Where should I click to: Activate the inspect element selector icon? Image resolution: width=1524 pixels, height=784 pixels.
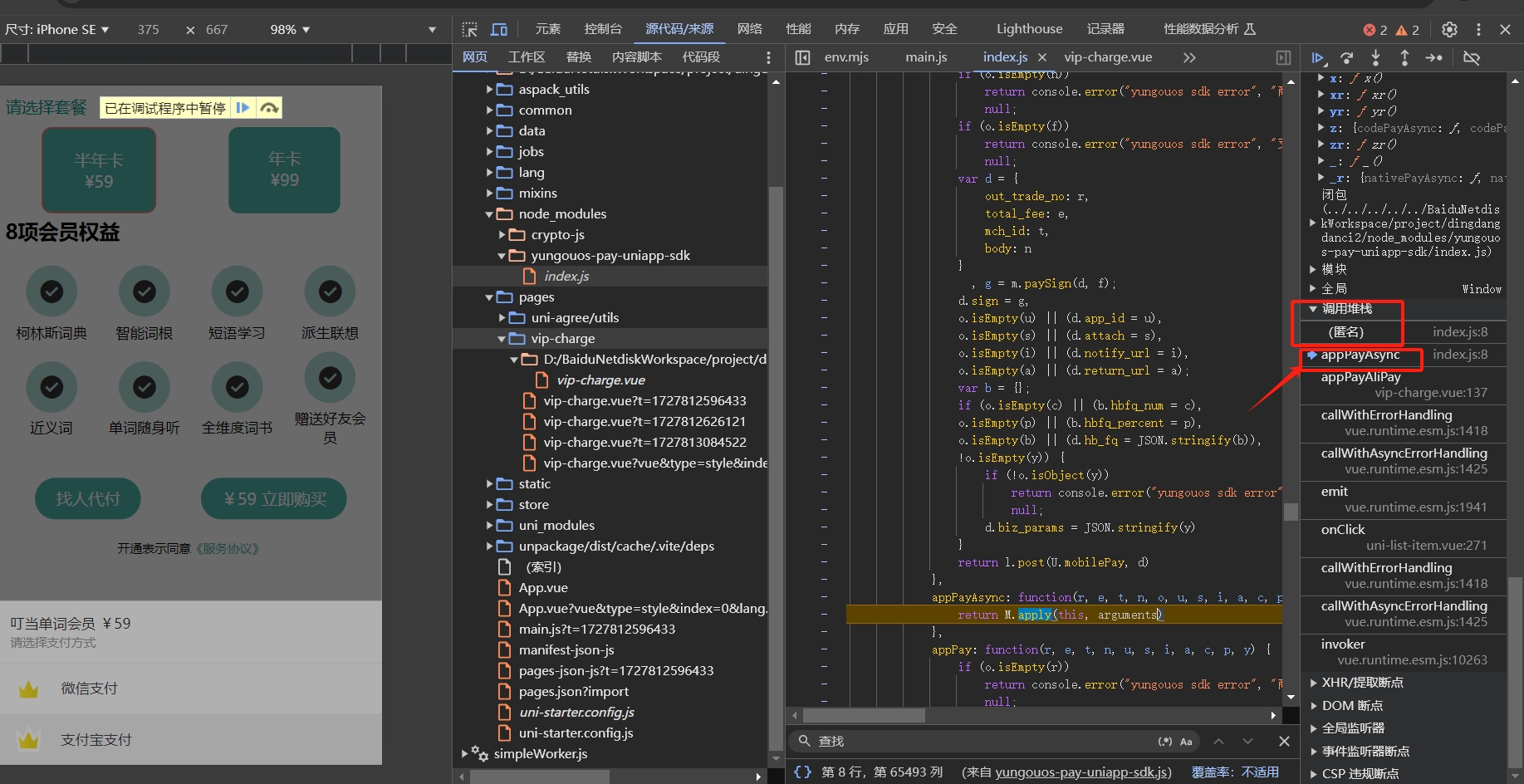470,29
